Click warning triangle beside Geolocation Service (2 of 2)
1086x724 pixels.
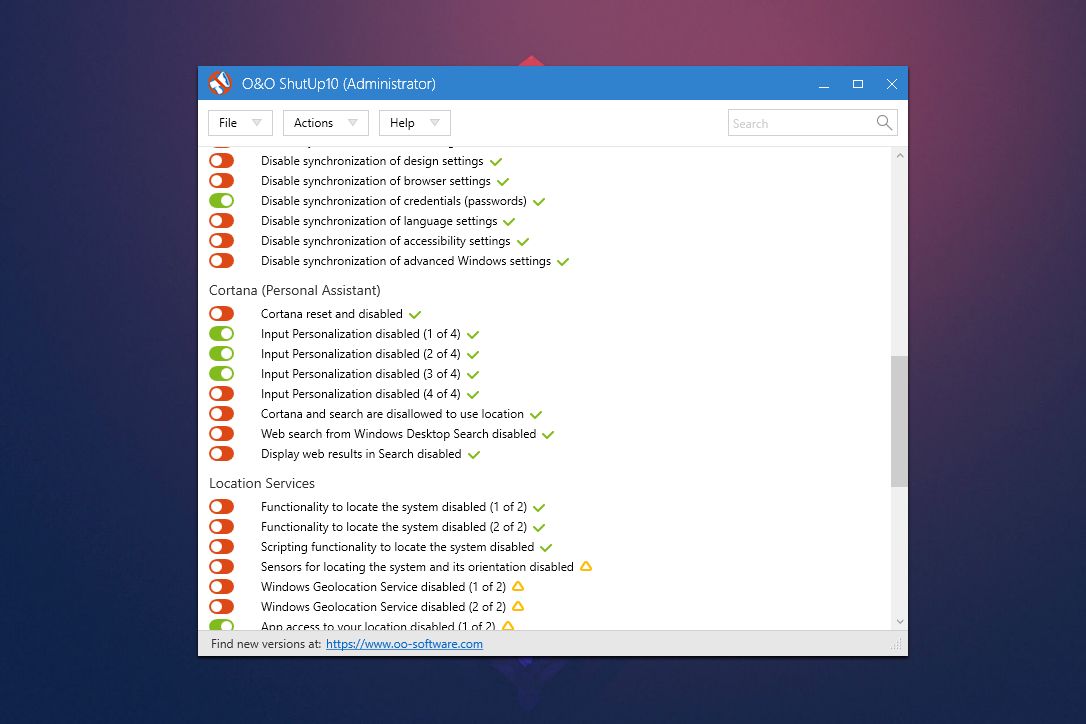[x=518, y=606]
